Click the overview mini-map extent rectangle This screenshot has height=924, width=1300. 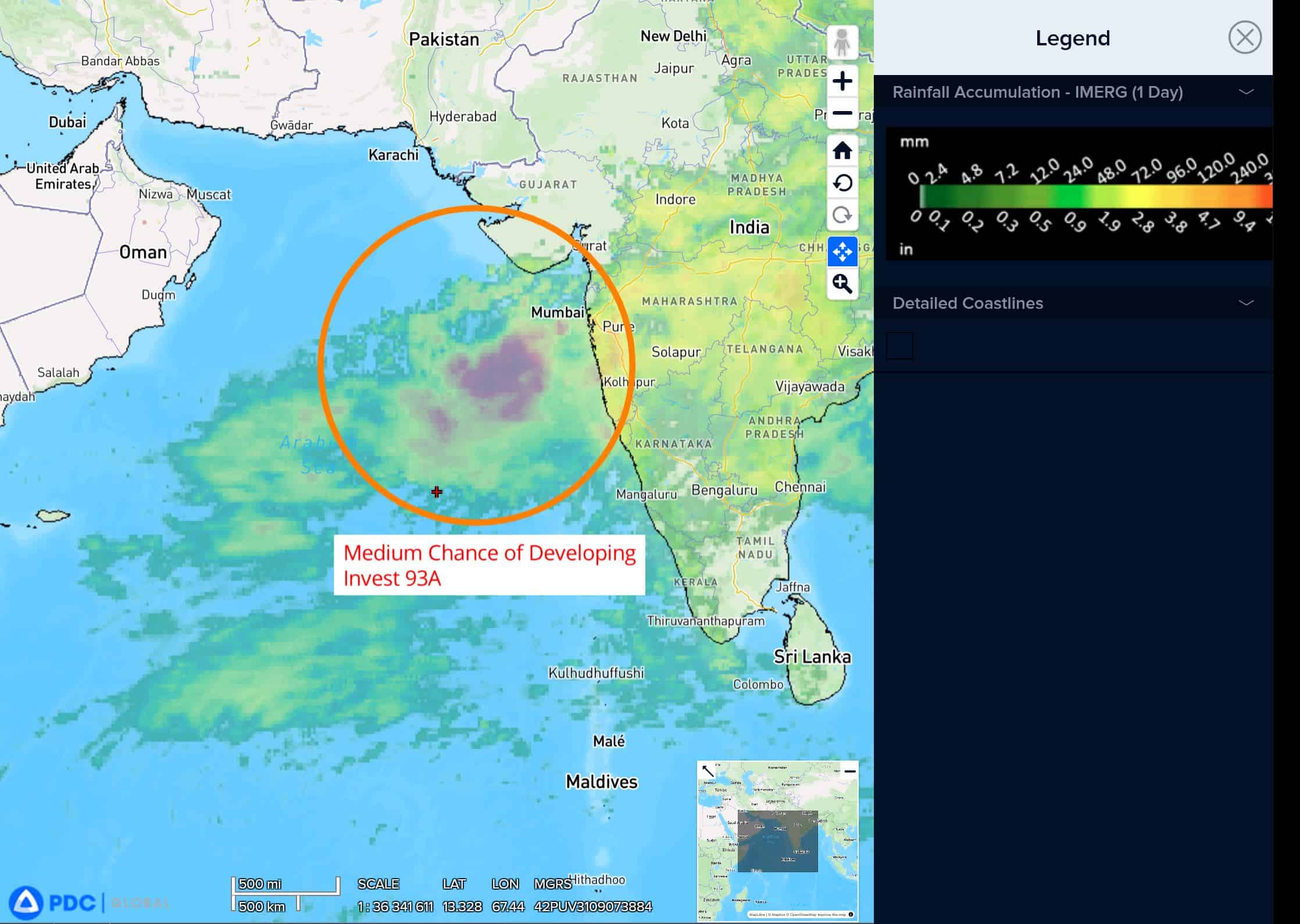pyautogui.click(x=777, y=841)
